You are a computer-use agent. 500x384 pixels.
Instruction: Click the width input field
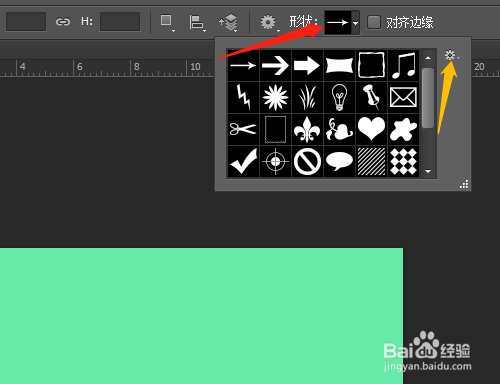tap(26, 22)
